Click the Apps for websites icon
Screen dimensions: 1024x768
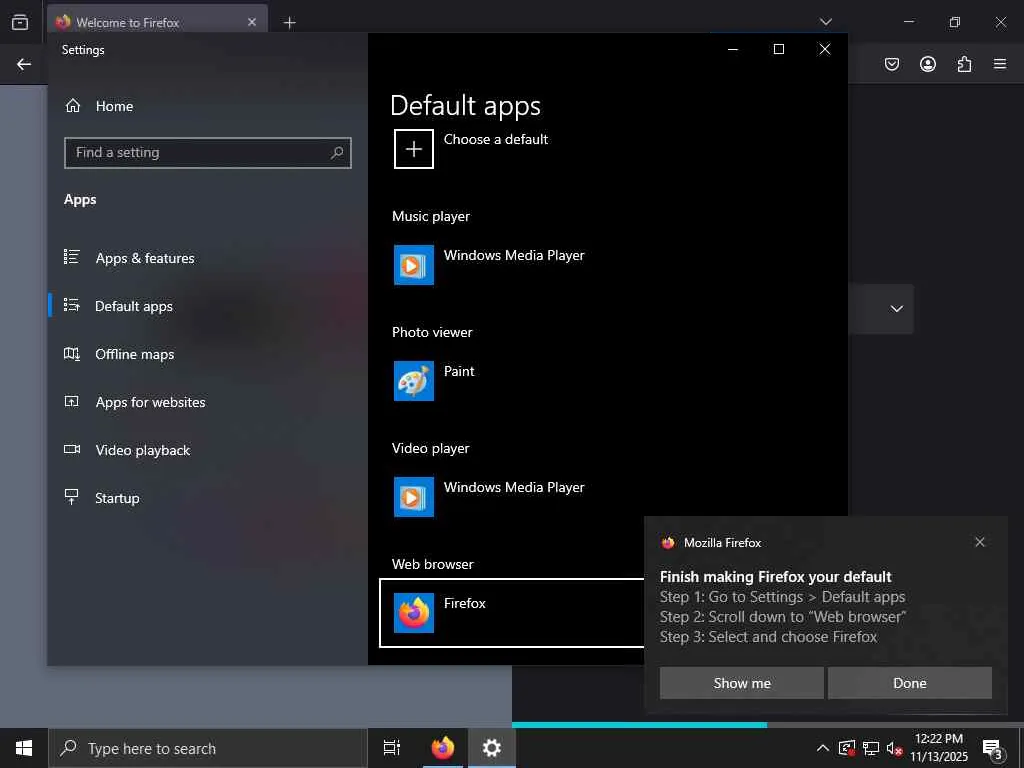(x=72, y=401)
